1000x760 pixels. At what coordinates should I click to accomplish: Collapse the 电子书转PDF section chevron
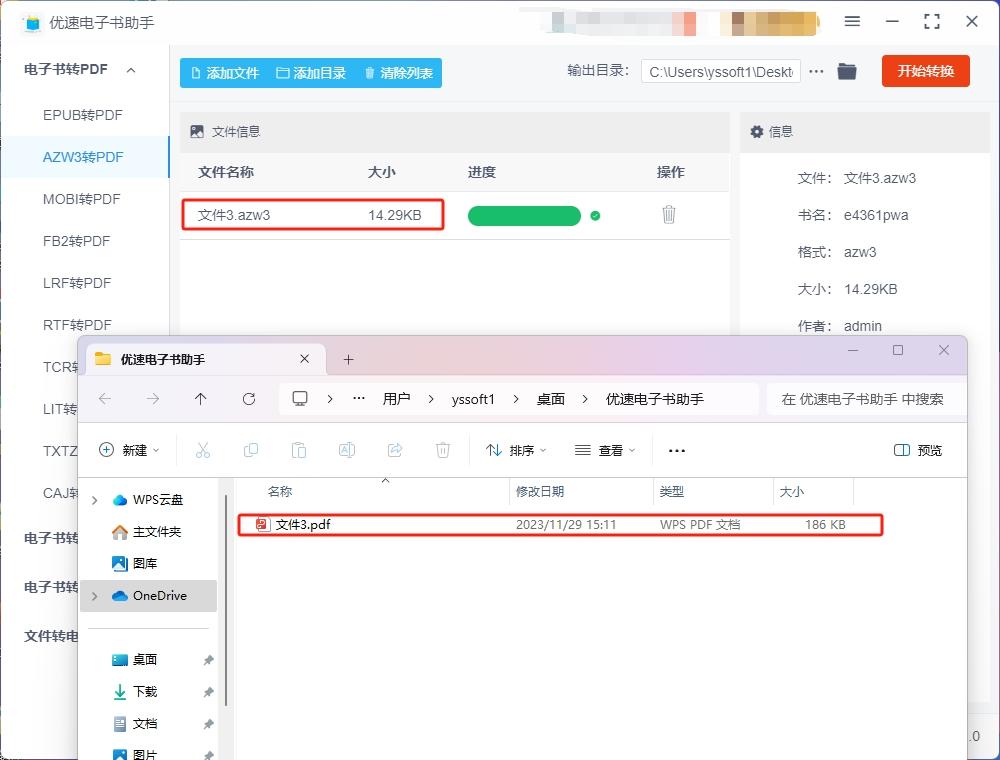coord(129,69)
